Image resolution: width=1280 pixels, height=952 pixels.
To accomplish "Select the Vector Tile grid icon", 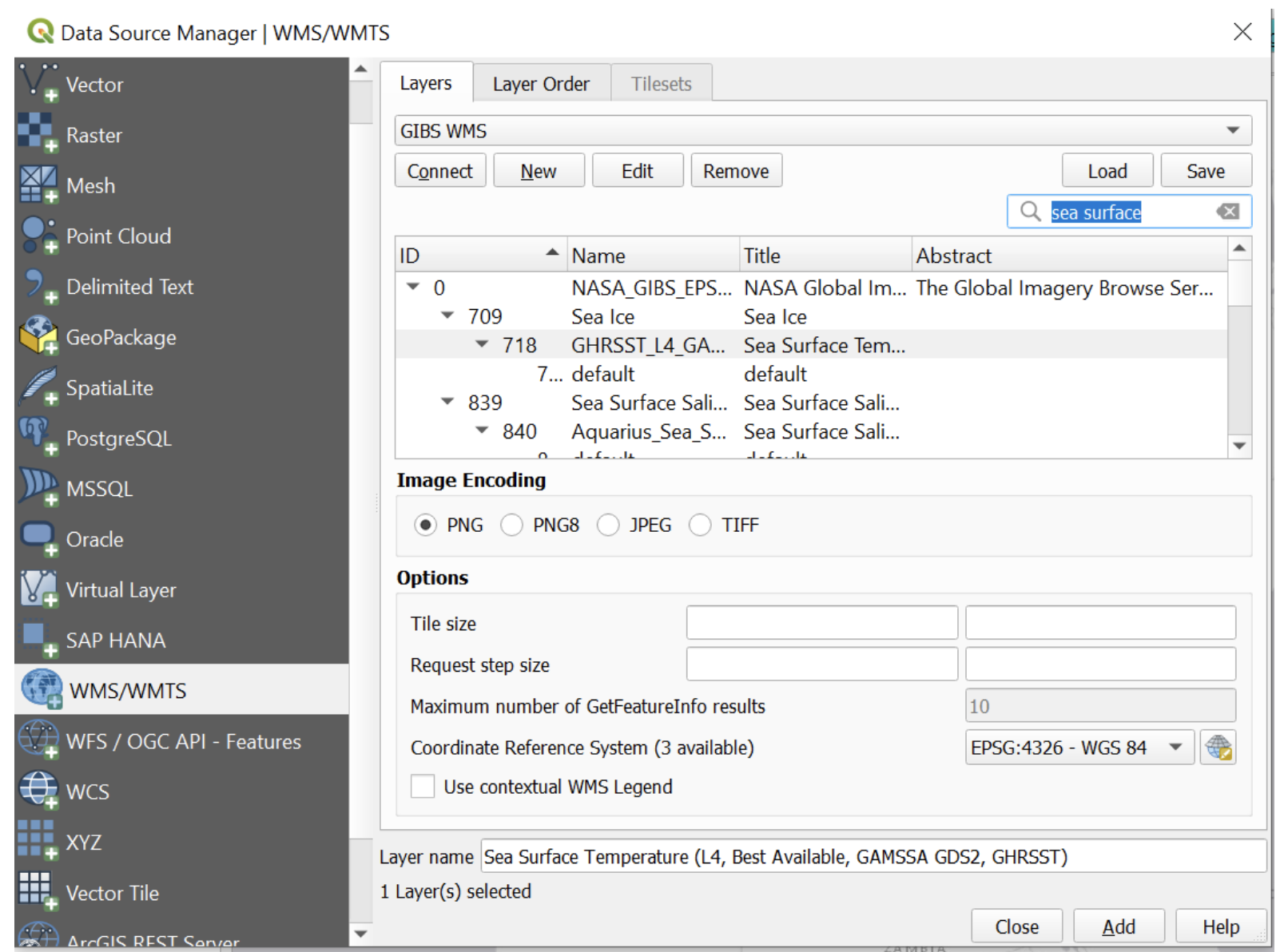I will [38, 891].
